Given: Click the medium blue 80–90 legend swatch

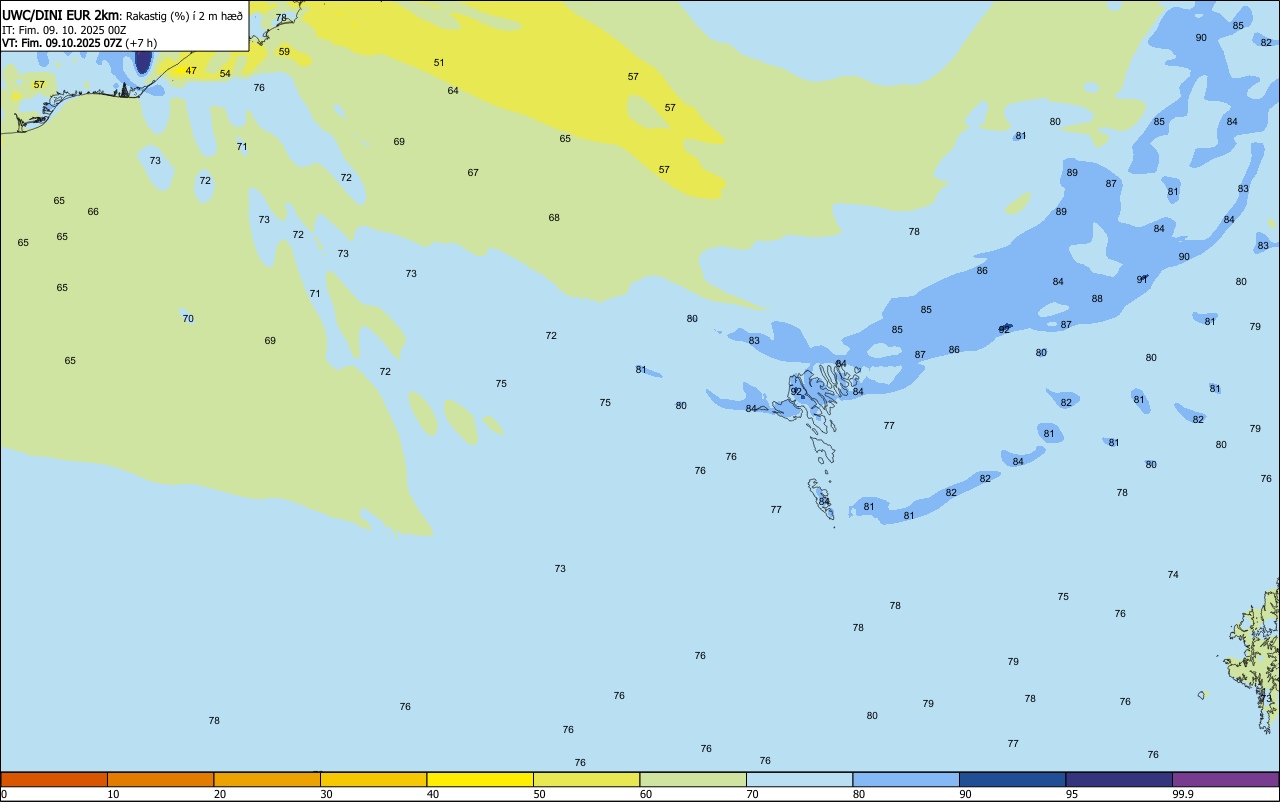Looking at the screenshot, I should pos(906,779).
